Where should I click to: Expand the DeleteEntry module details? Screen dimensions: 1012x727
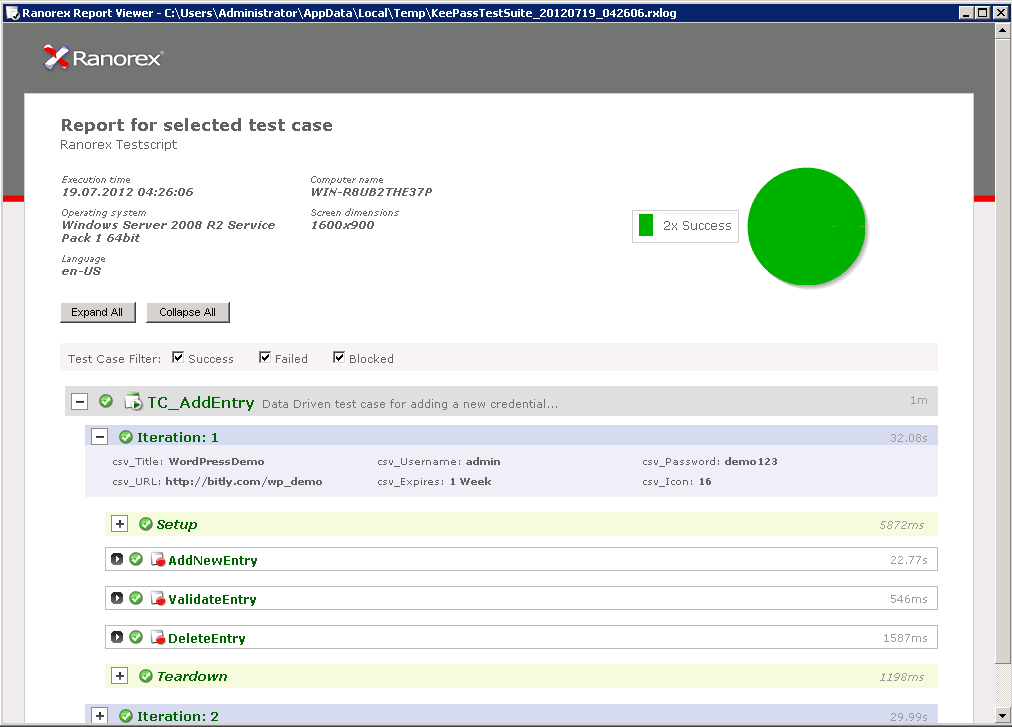click(117, 637)
